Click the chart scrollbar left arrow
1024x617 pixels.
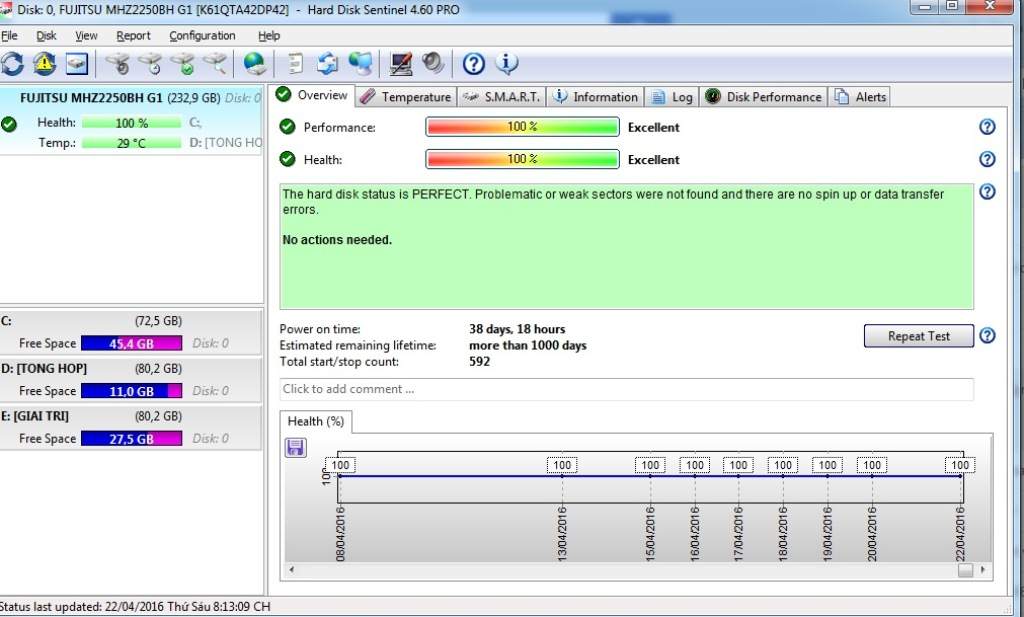291,569
